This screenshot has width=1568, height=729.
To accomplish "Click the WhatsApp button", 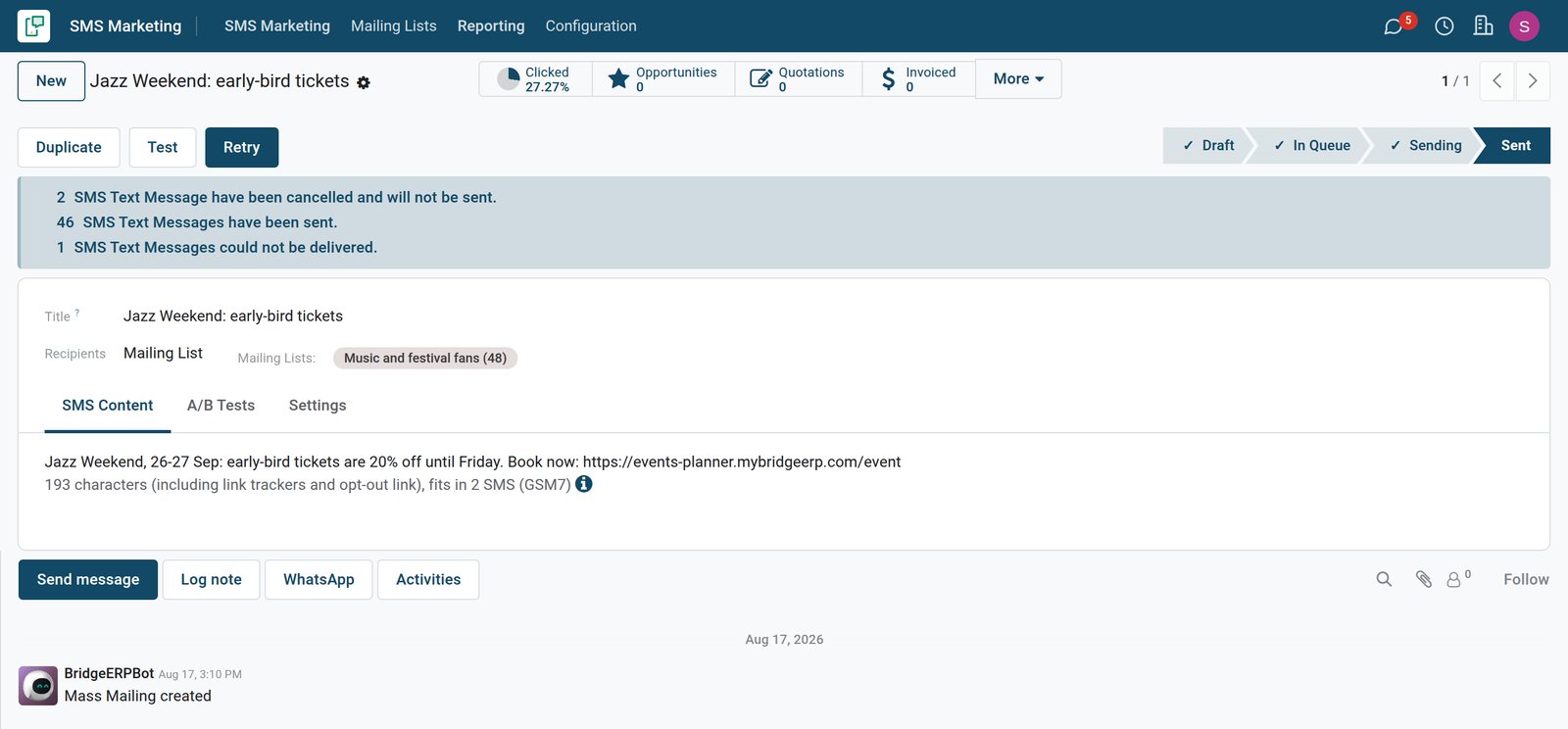I will pyautogui.click(x=318, y=580).
